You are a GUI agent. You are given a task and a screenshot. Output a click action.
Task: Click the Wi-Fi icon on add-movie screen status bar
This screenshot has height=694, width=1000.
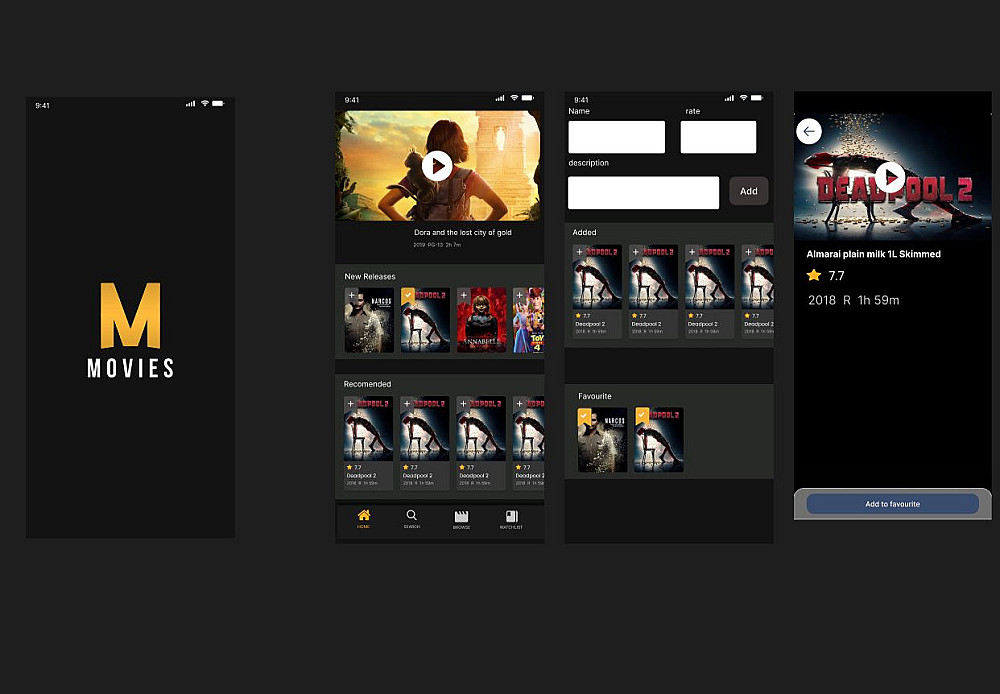click(x=744, y=98)
